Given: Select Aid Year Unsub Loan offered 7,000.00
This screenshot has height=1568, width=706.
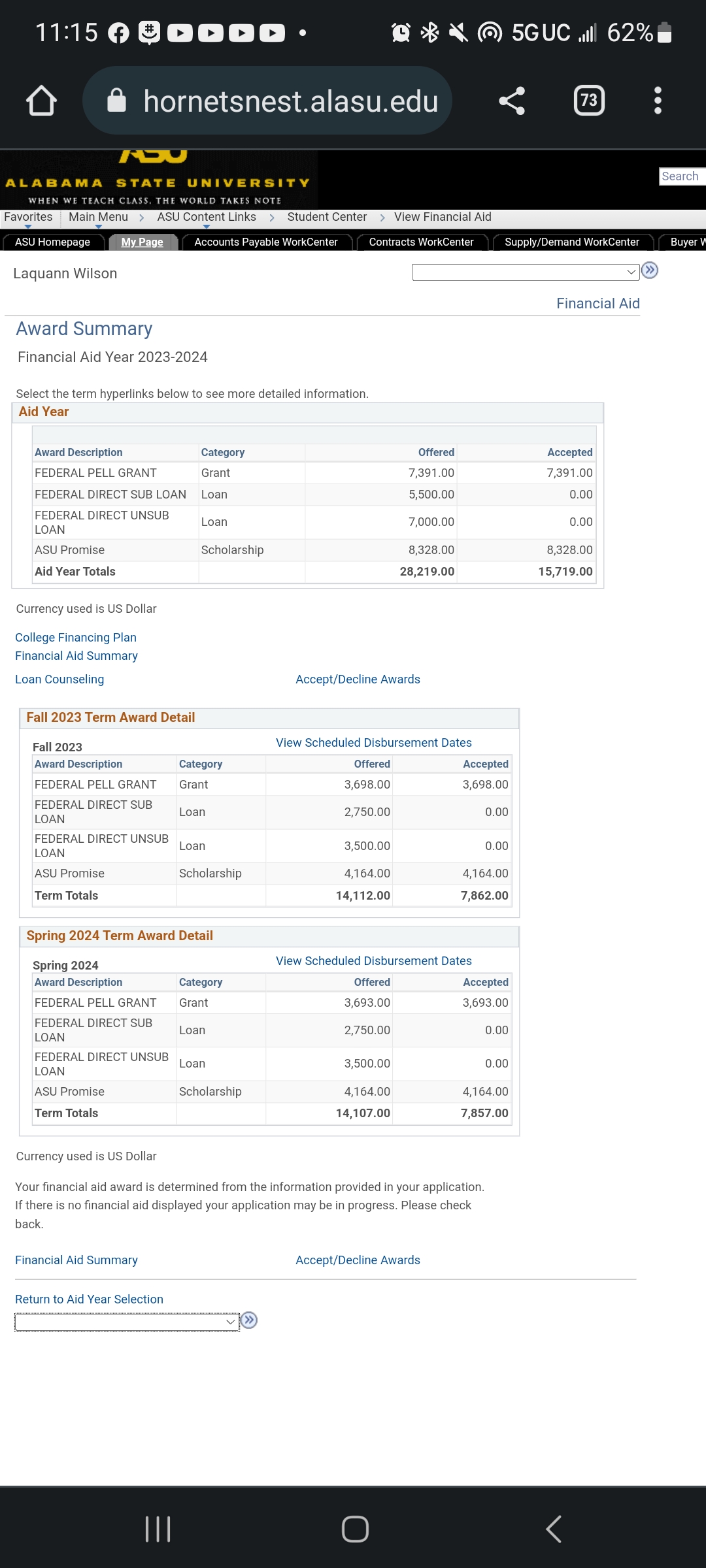Looking at the screenshot, I should point(431,522).
